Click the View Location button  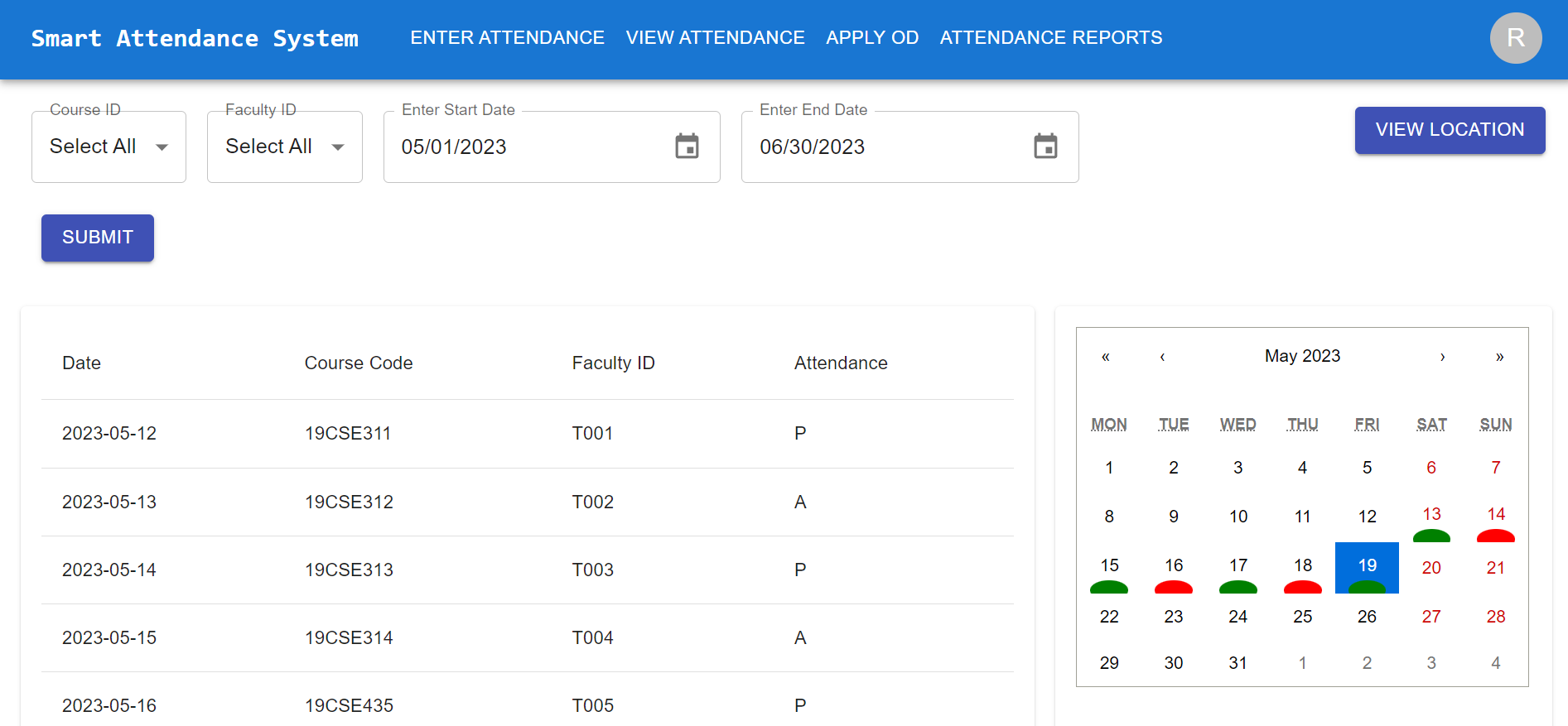(x=1450, y=130)
